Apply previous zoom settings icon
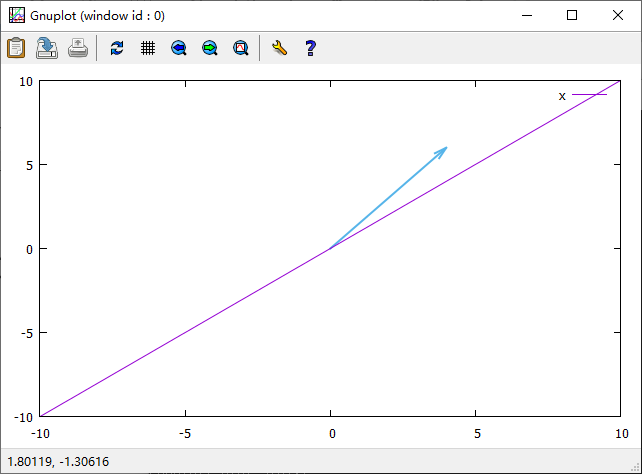The height and width of the screenshot is (474, 642). click(x=179, y=48)
